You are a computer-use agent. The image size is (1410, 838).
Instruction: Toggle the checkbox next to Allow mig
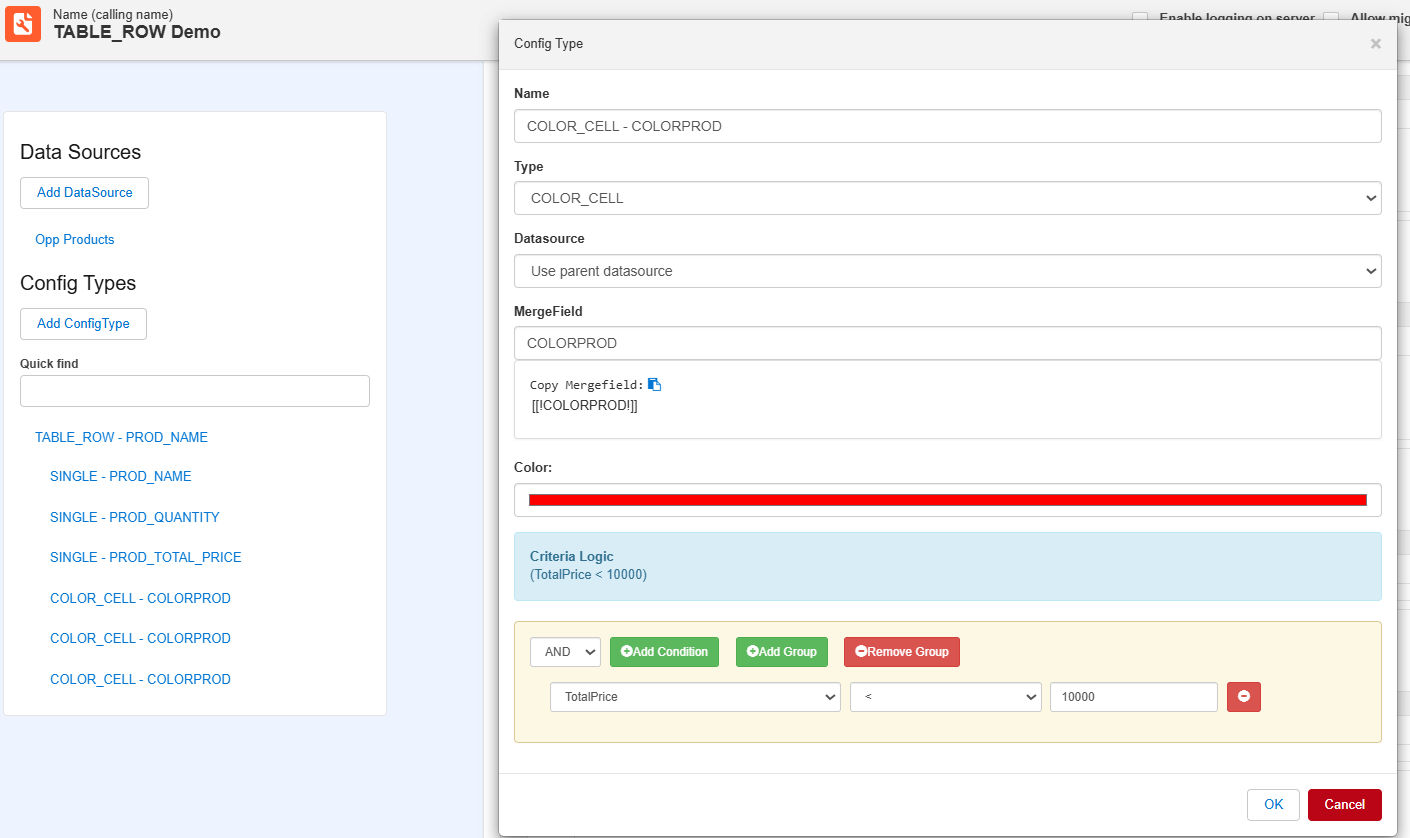(x=1331, y=18)
